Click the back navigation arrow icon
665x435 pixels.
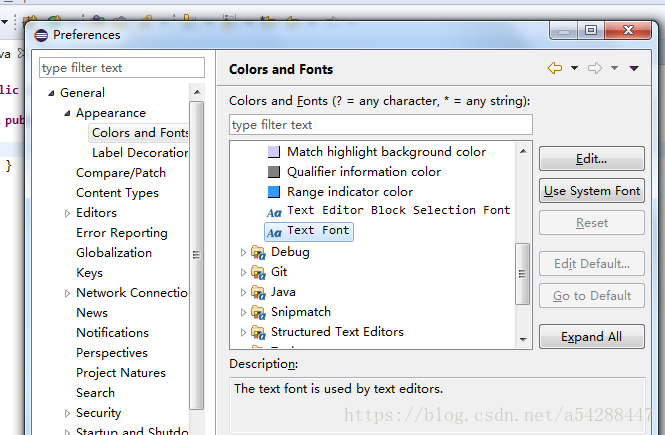555,68
